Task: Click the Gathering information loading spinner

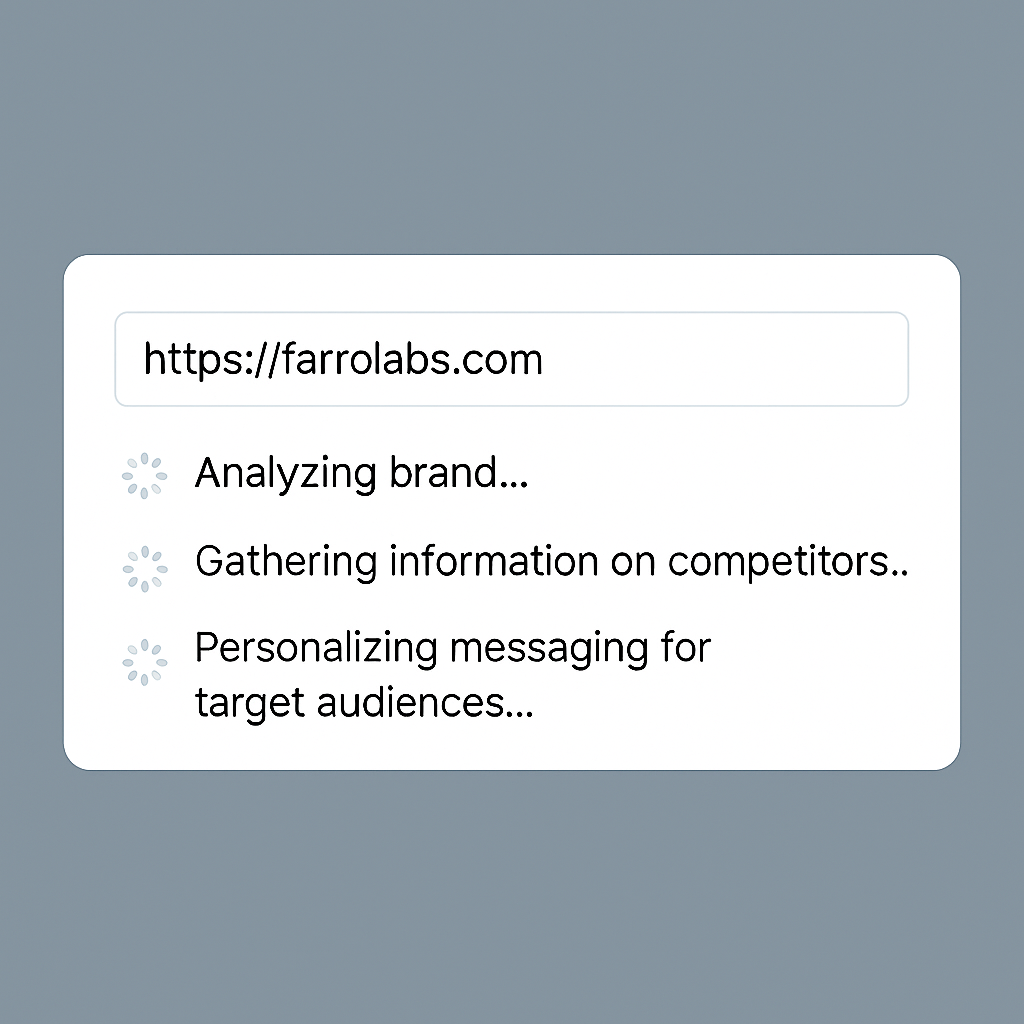Action: (144, 567)
